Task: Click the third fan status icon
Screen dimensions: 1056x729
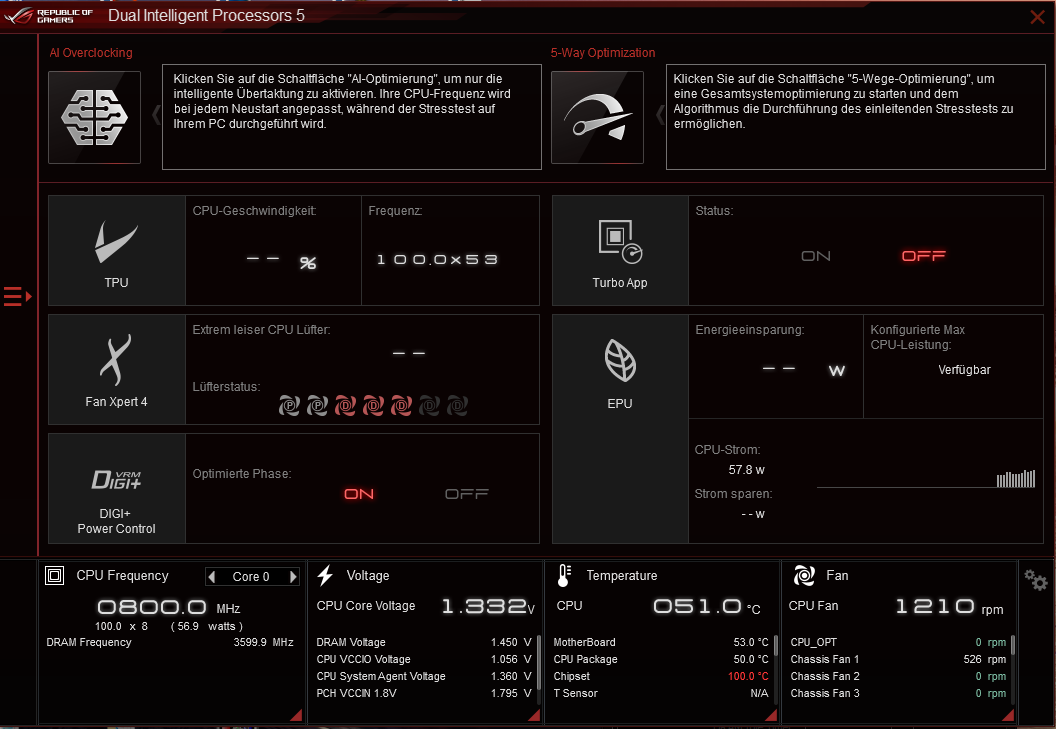Action: 345,406
